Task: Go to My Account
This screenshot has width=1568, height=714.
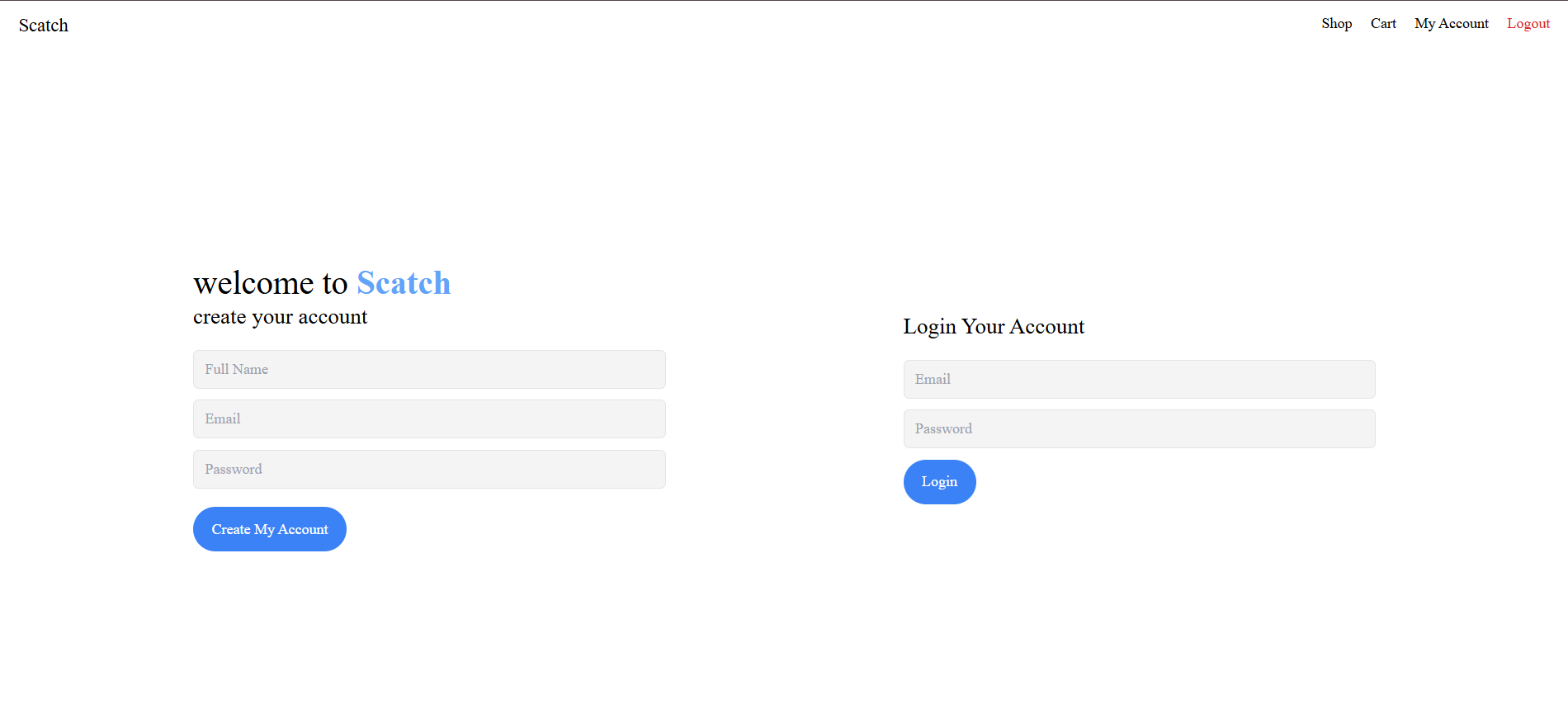Action: pos(1451,24)
